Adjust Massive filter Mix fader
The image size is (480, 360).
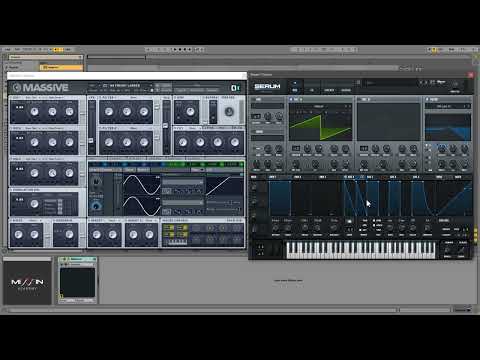pos(166,125)
